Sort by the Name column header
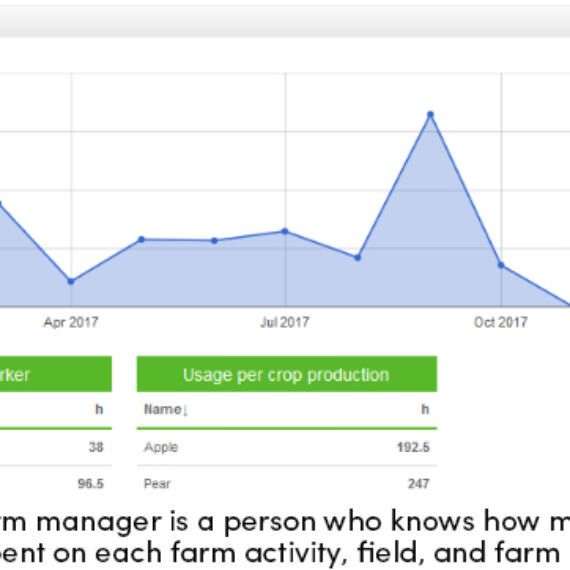The height and width of the screenshot is (570, 570). [x=162, y=409]
